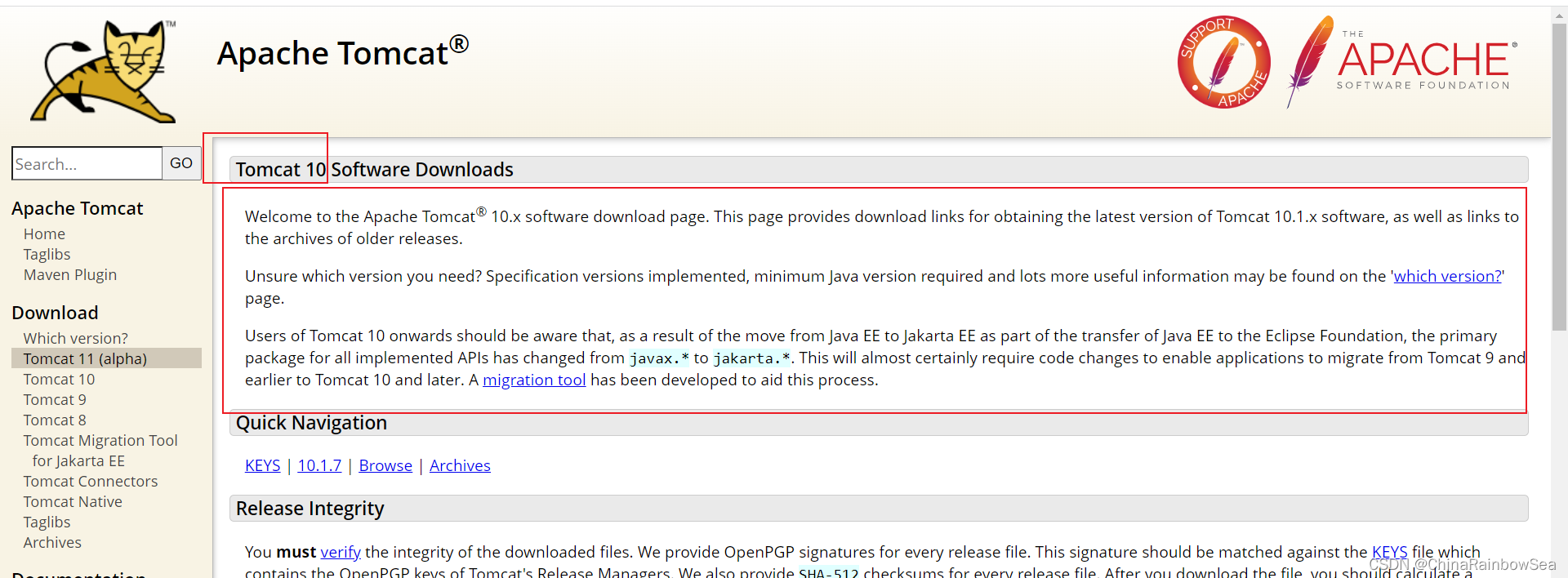Open the Home sidebar link
Viewport: 1568px width, 578px height.
pos(44,234)
